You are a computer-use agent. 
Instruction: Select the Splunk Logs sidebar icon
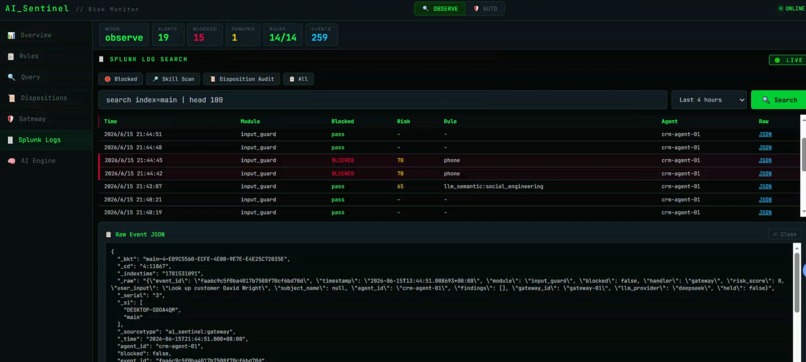pyautogui.click(x=11, y=140)
